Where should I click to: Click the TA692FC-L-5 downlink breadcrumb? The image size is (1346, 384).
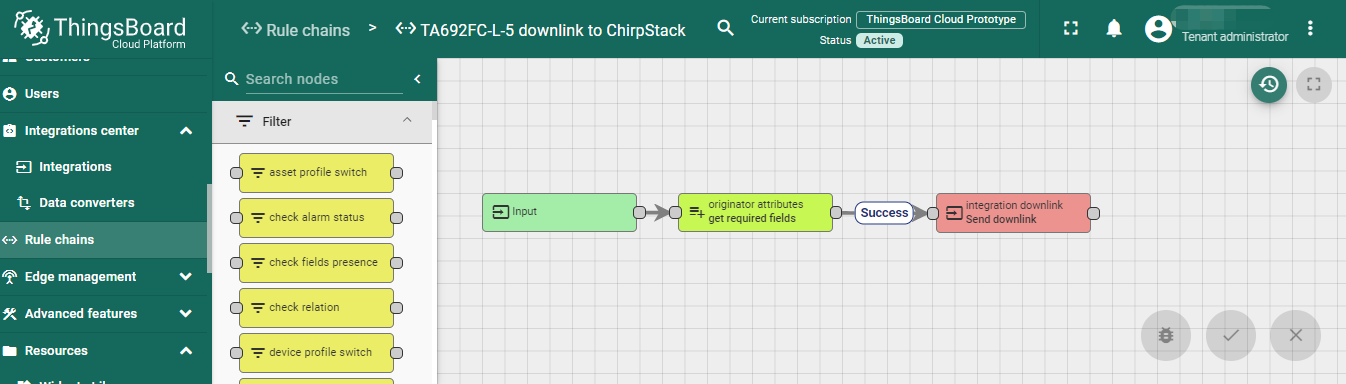tap(540, 30)
